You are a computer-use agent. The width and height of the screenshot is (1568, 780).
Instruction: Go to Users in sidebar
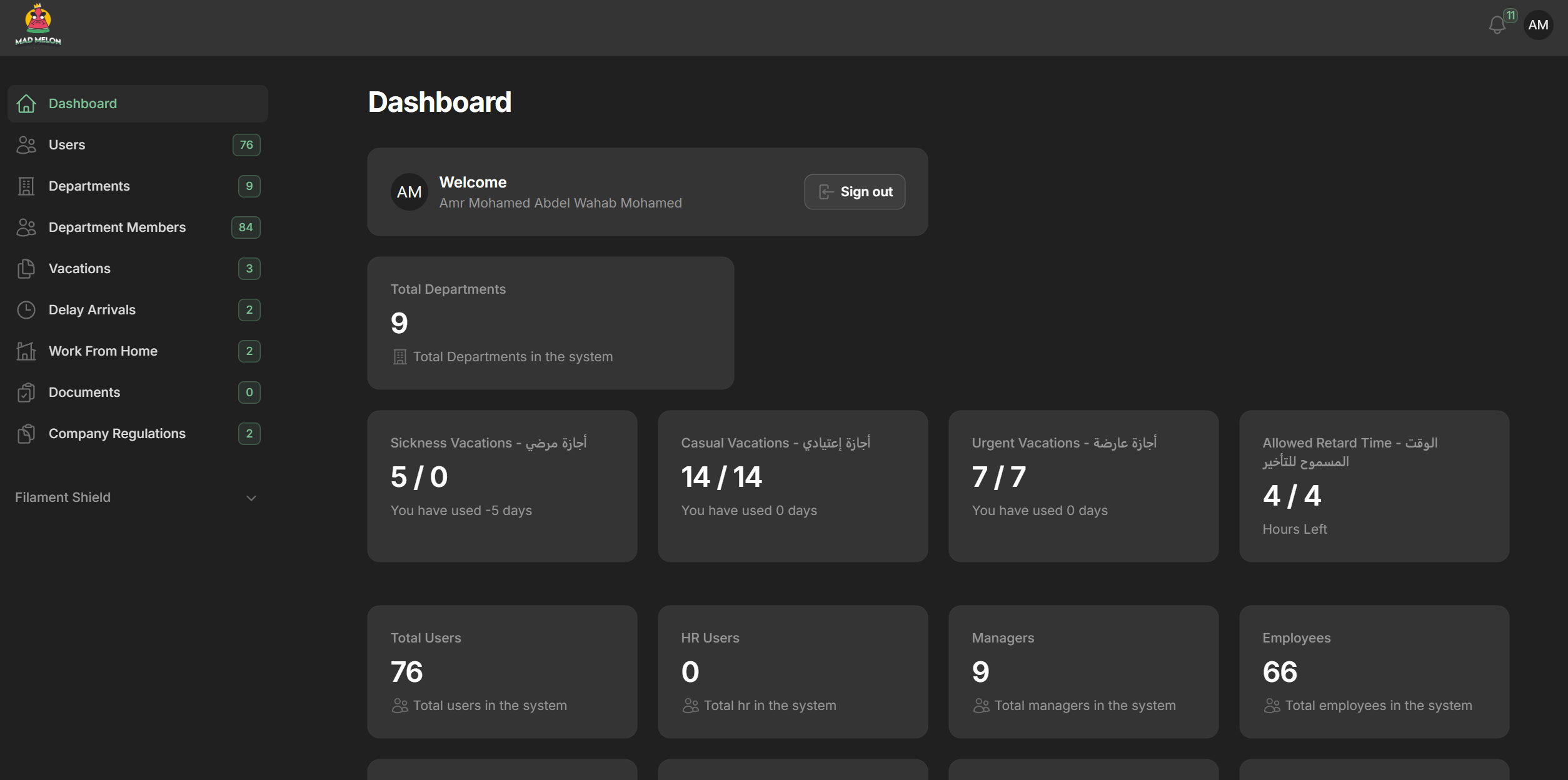67,145
